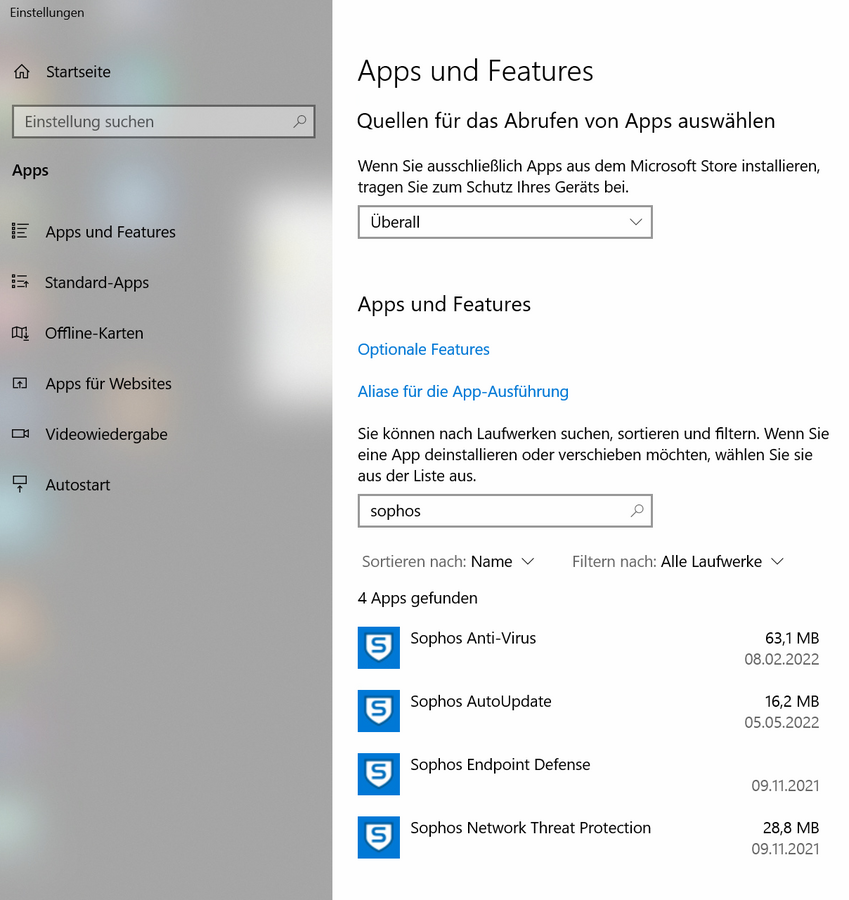Click the Sophos AutoUpdate shield icon
The height and width of the screenshot is (900, 849).
pos(378,711)
